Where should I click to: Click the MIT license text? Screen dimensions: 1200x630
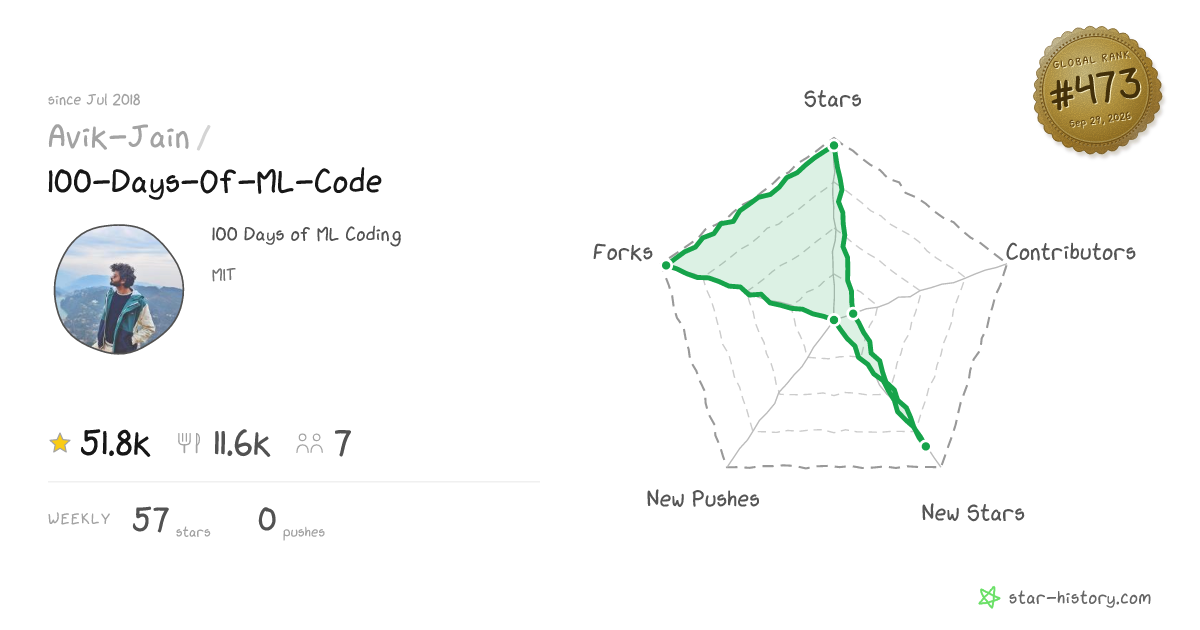point(223,274)
